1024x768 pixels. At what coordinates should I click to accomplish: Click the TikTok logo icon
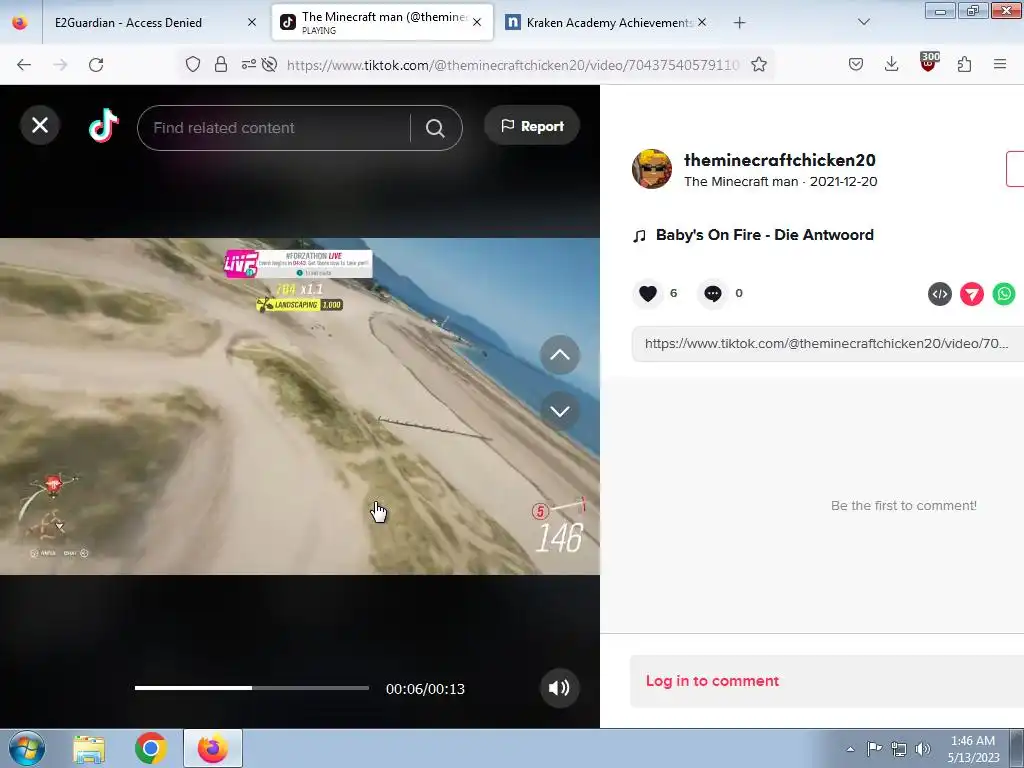click(x=104, y=125)
